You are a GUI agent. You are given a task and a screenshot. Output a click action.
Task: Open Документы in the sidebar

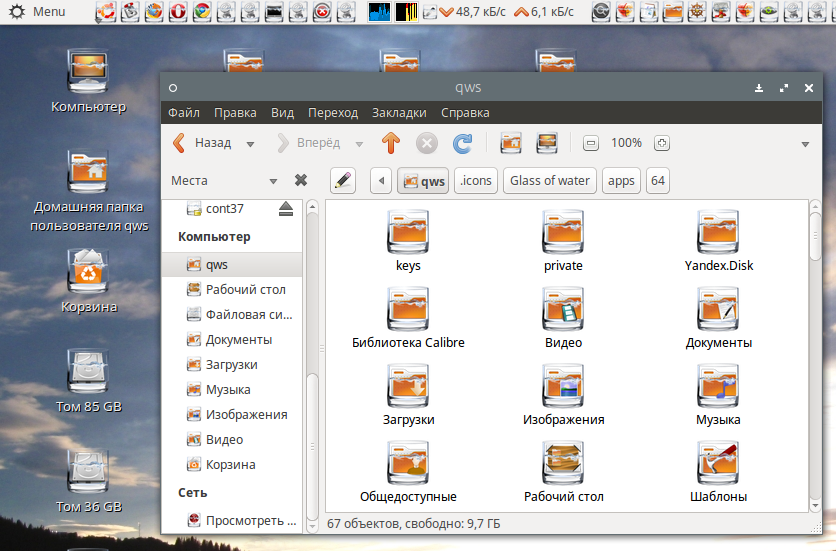232,340
